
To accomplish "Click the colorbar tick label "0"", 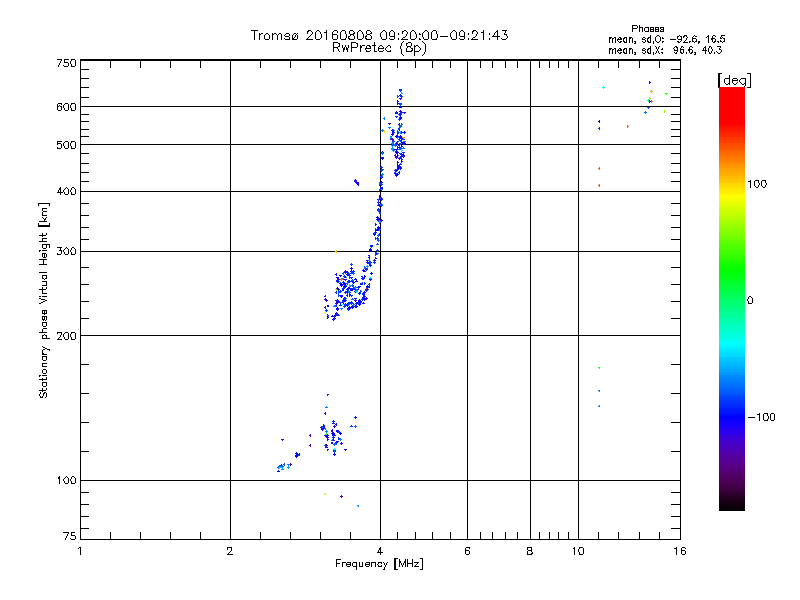I will 750,300.
